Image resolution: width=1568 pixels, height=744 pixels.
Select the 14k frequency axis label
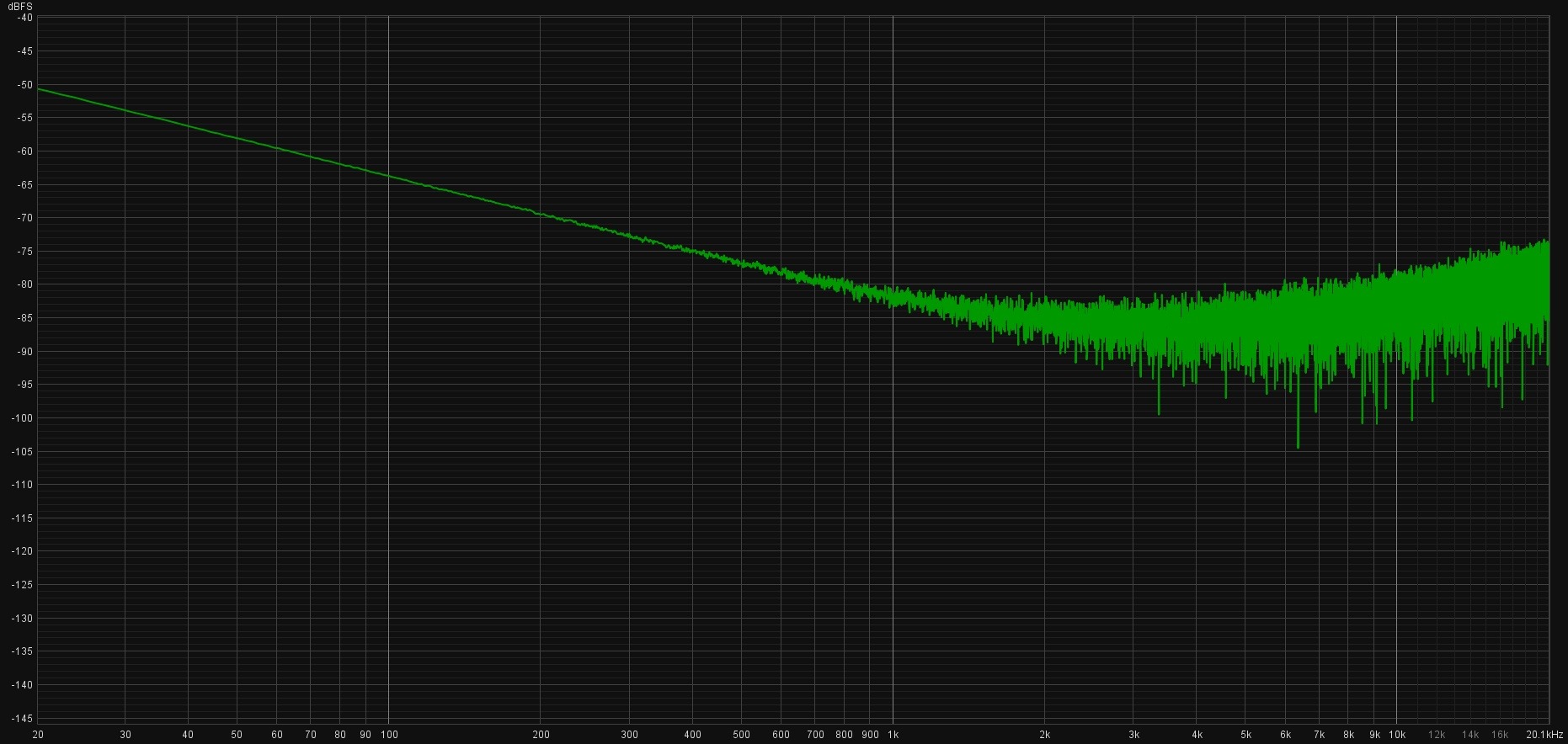coord(1471,735)
